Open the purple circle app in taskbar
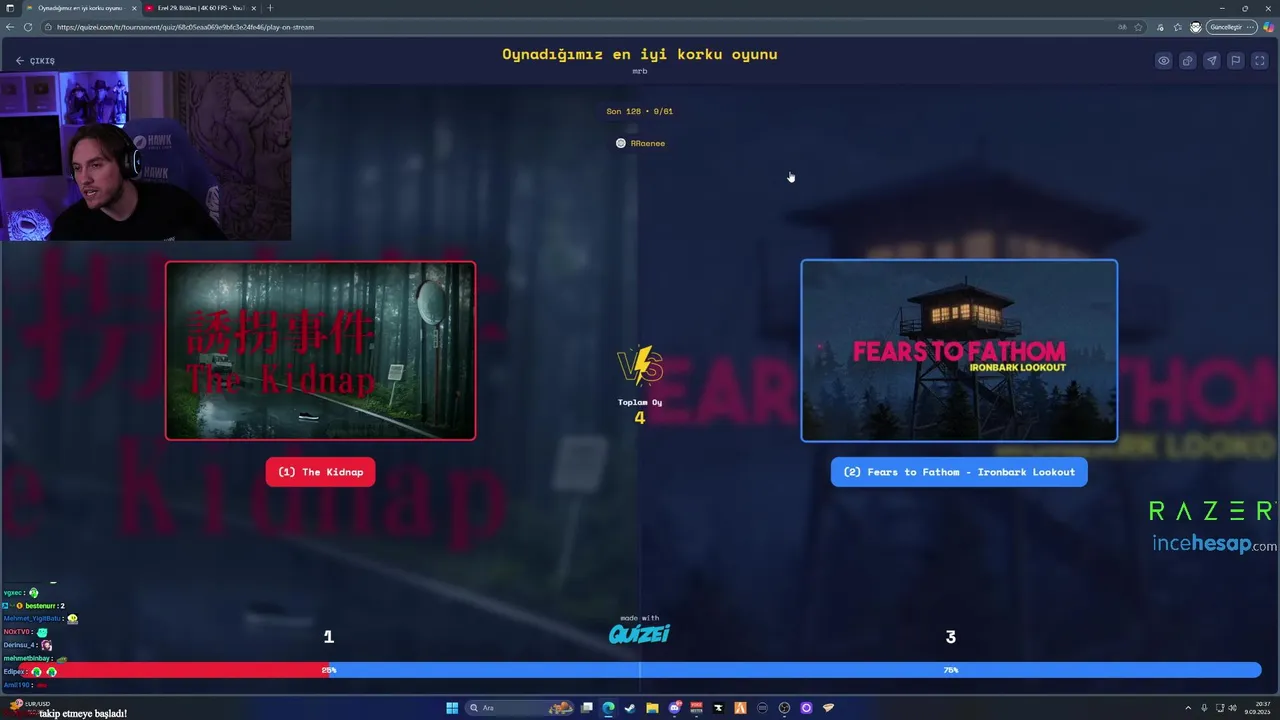Image resolution: width=1280 pixels, height=720 pixels. pyautogui.click(x=806, y=708)
